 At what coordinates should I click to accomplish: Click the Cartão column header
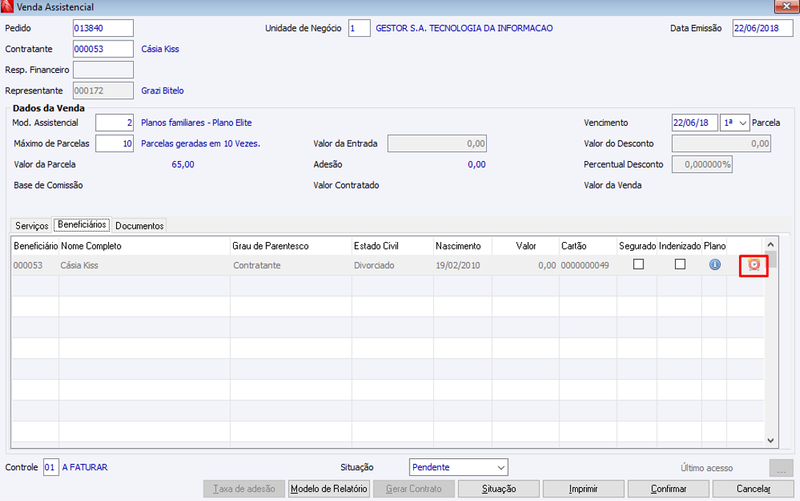588,246
